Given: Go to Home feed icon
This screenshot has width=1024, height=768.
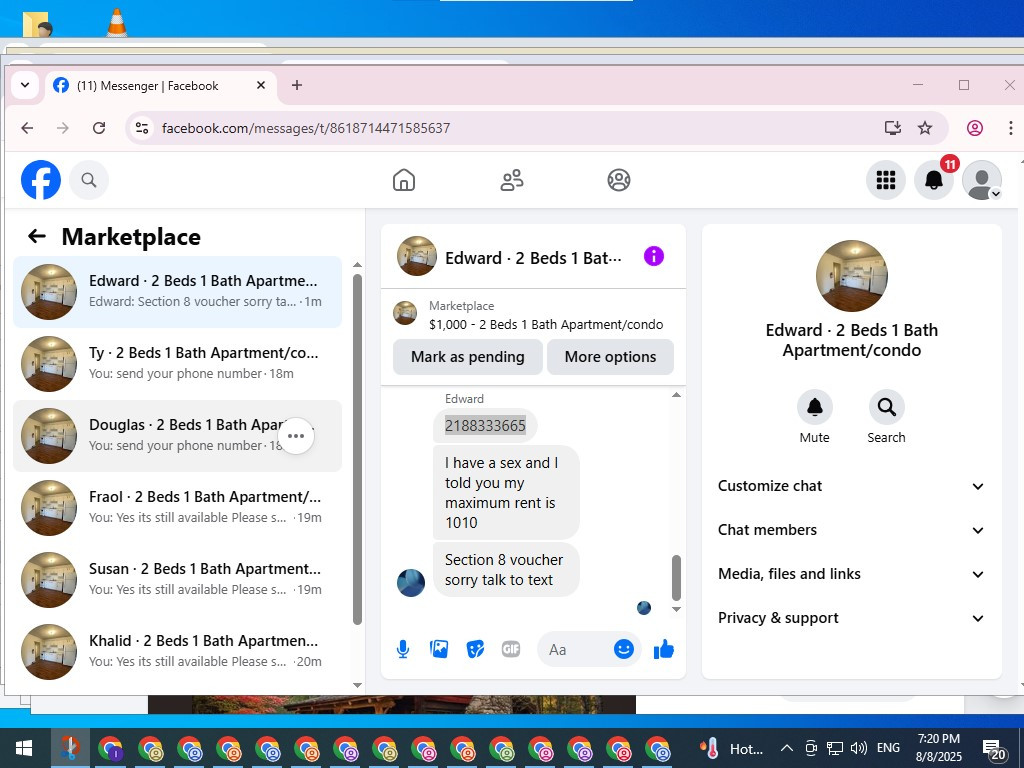Looking at the screenshot, I should [x=404, y=180].
